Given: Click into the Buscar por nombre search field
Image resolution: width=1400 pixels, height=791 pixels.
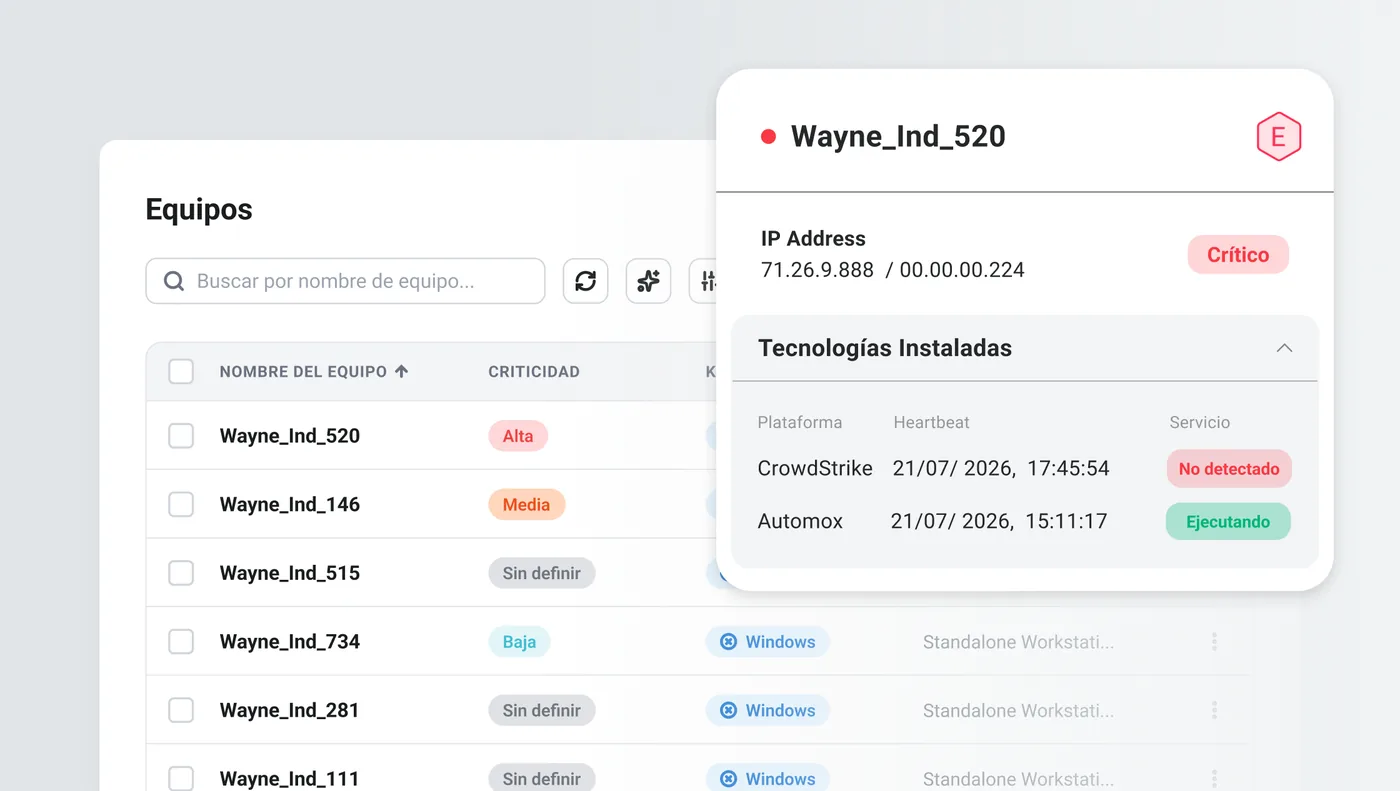Looking at the screenshot, I should coord(345,281).
